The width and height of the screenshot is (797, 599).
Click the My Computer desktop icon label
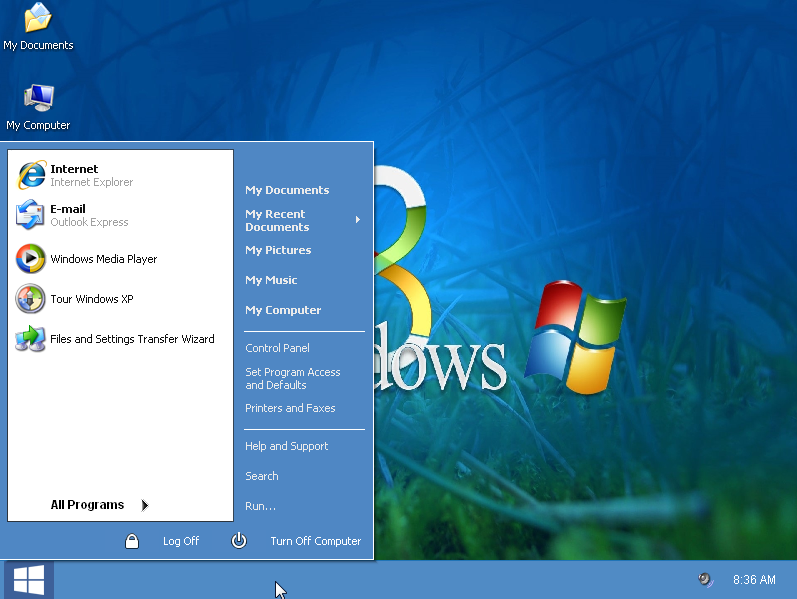[38, 125]
